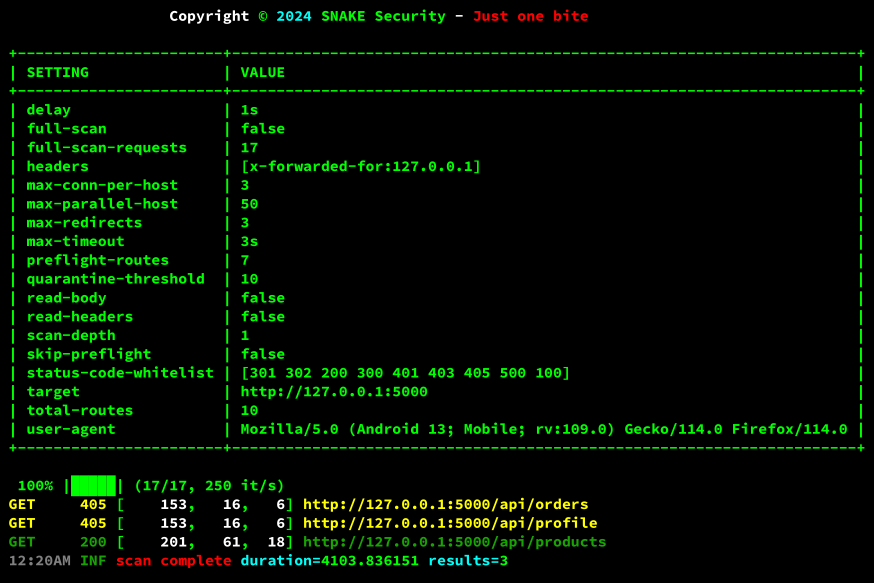
Task: Click the red 'Just one bite' tagline
Action: pos(530,16)
